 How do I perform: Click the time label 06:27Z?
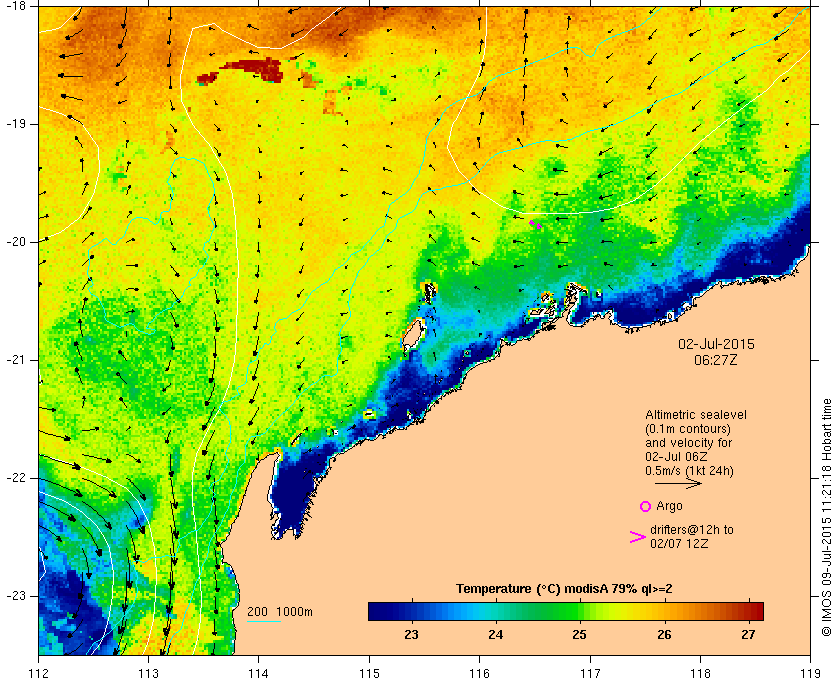[x=716, y=360]
